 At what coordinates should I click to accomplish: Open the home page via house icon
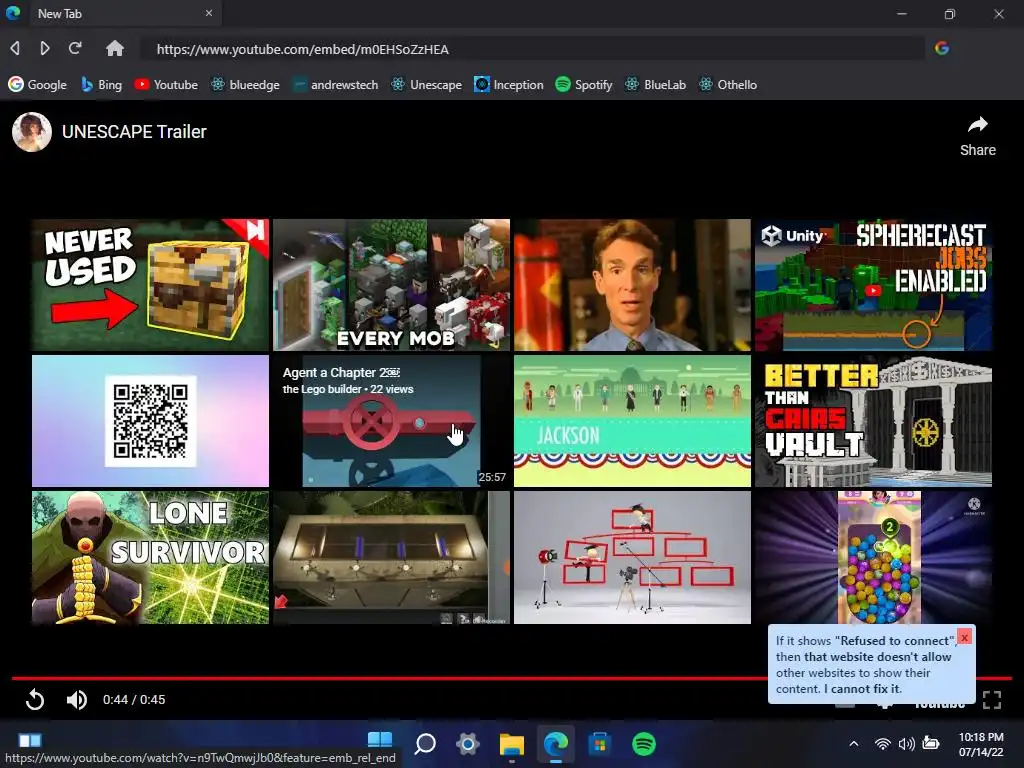click(x=115, y=48)
